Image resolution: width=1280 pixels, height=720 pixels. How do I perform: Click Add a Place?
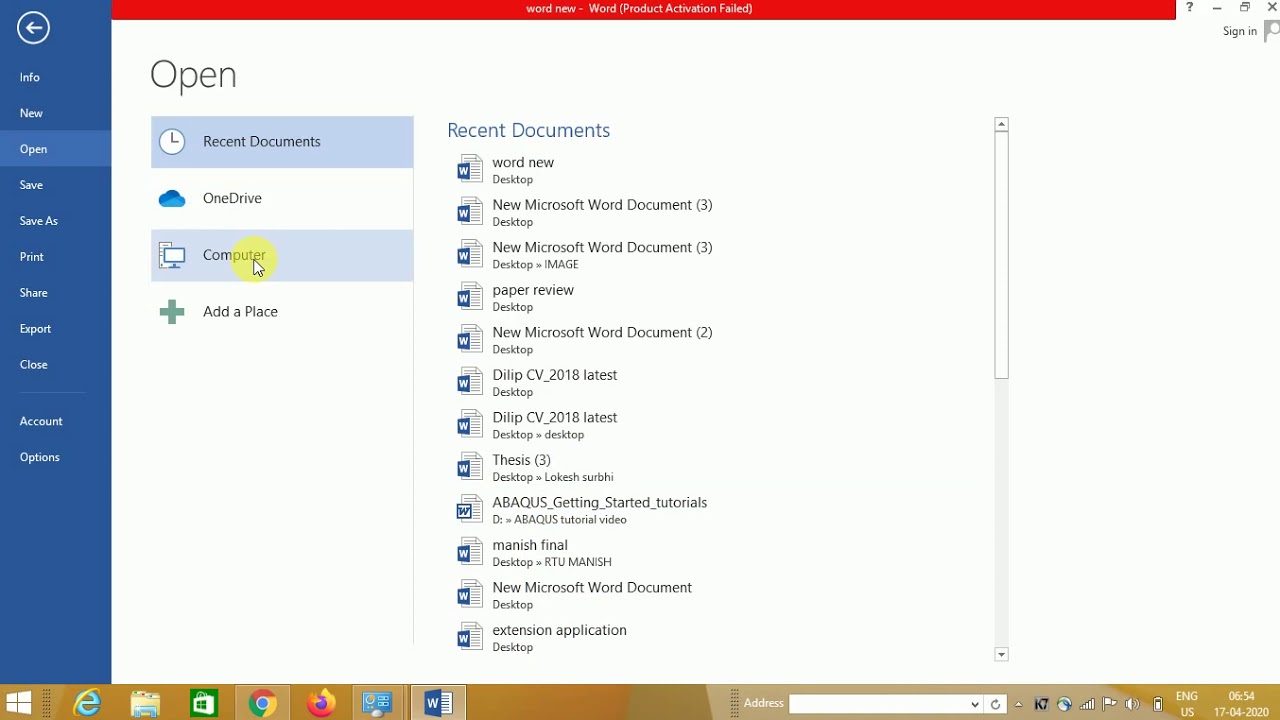[282, 312]
